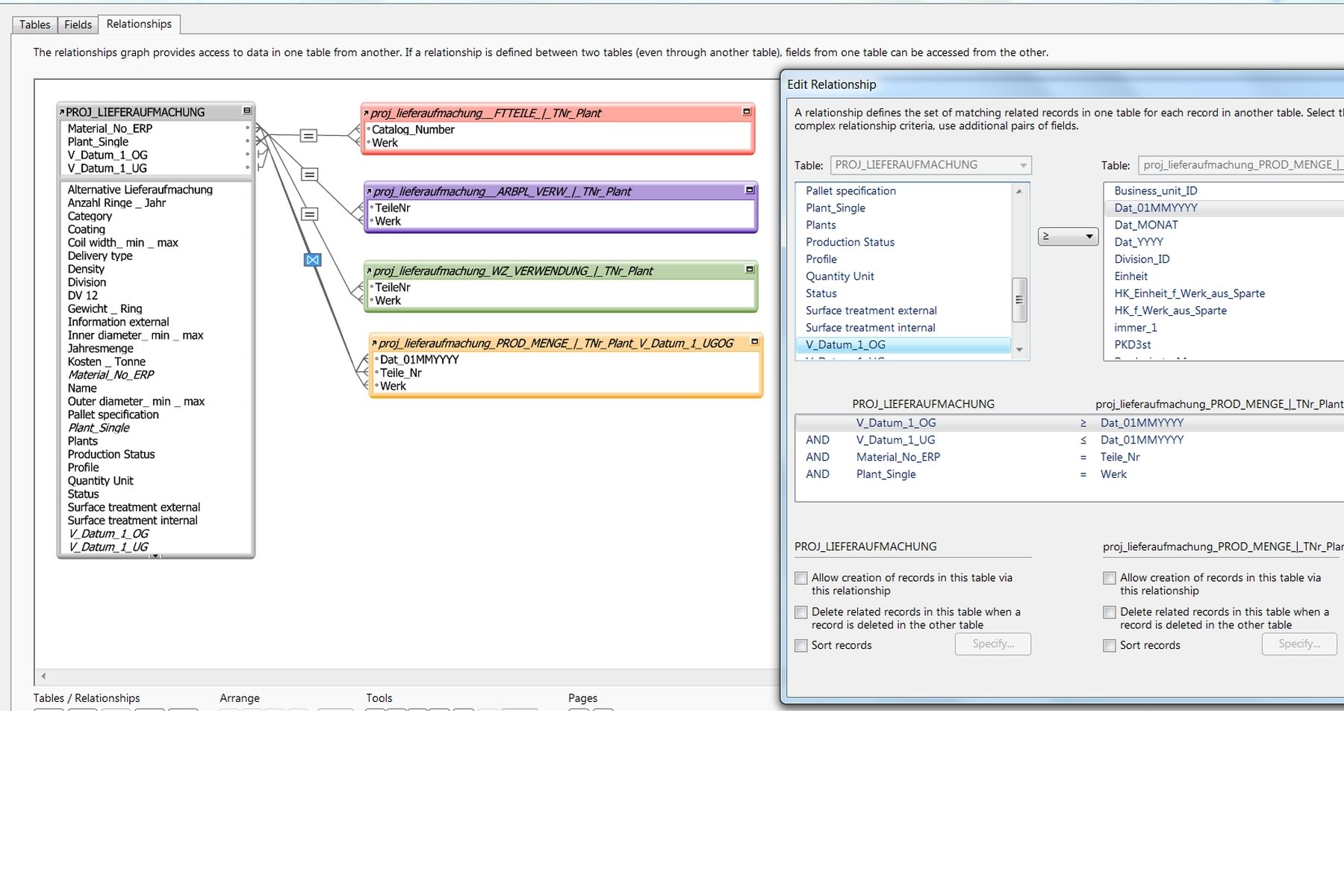Select Business_unit_ID in right field list
Screen dimensions: 1344x896
pos(1224,191)
